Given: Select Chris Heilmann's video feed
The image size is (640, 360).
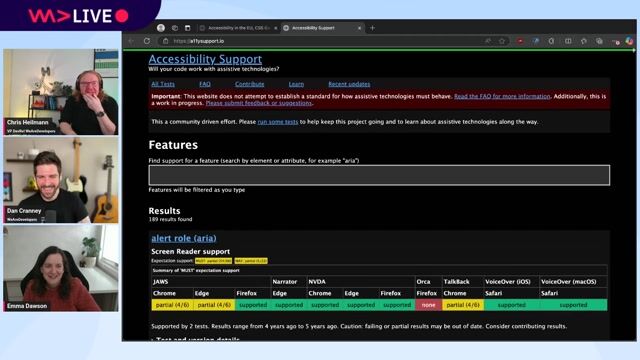Looking at the screenshot, I should coord(61,92).
